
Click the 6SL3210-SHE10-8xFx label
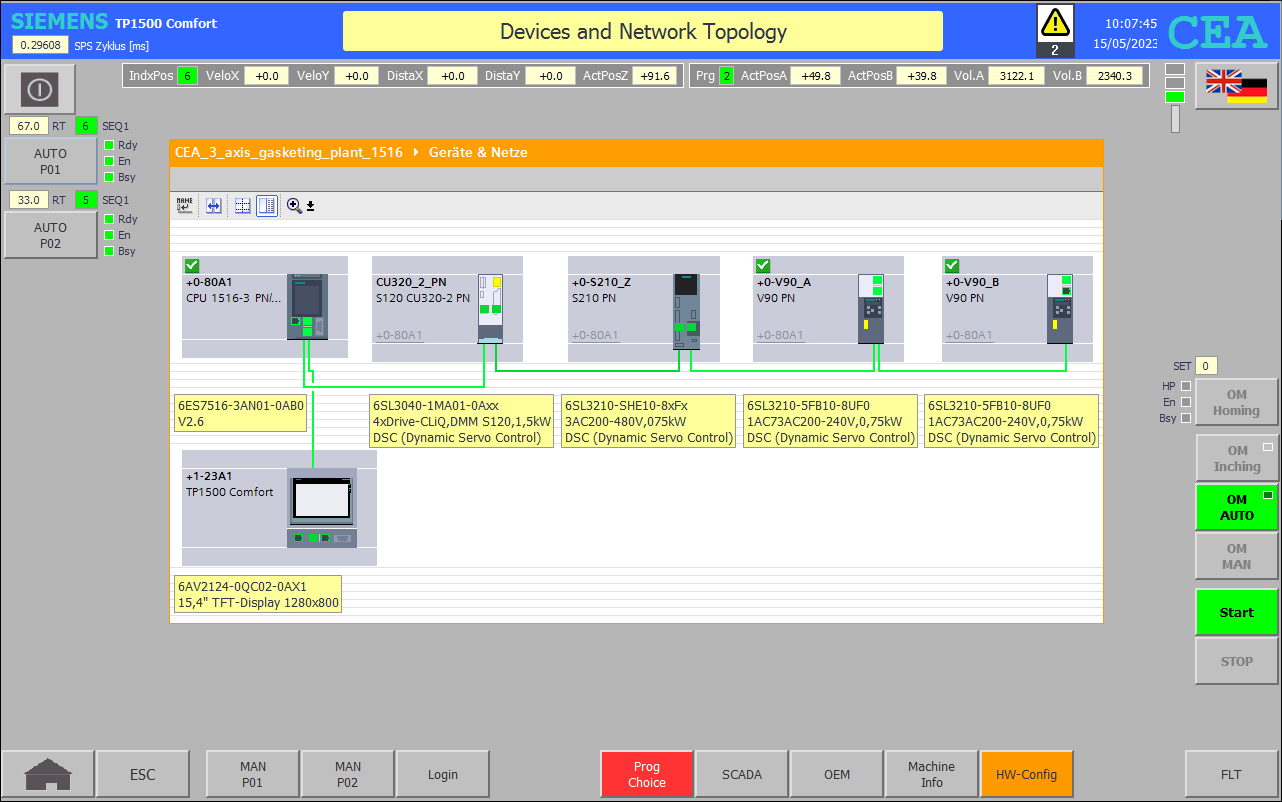[649, 421]
